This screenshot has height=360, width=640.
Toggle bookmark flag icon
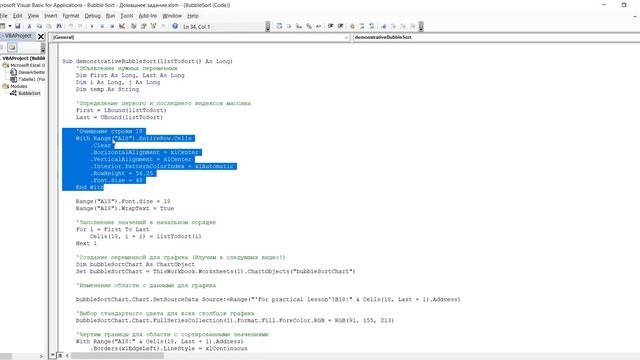tap(384, 26)
